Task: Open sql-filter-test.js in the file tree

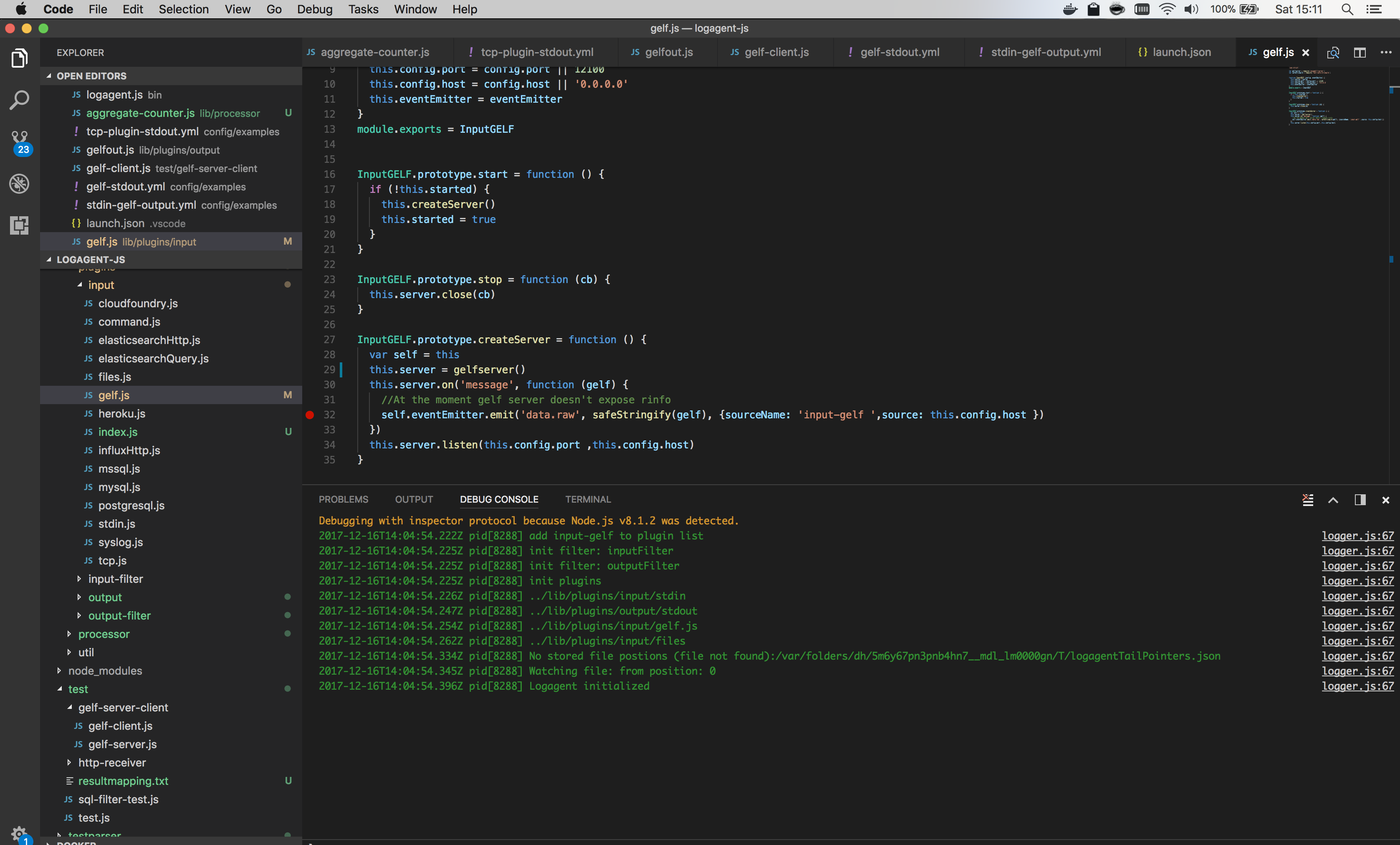Action: (170, 799)
